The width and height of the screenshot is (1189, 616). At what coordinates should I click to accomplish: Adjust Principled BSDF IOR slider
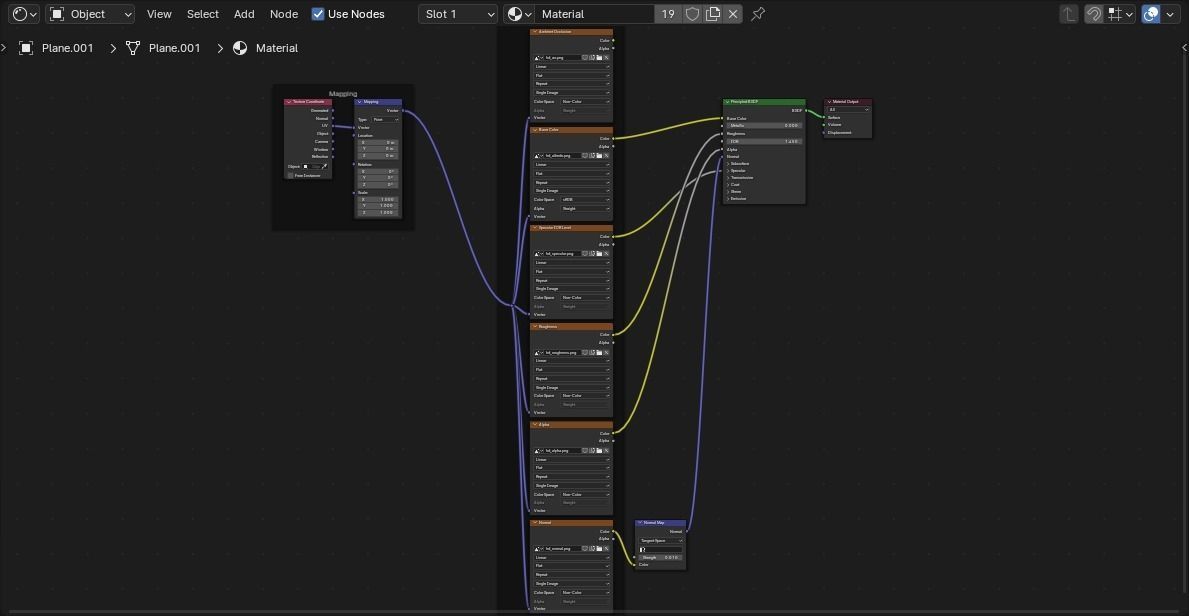click(764, 141)
